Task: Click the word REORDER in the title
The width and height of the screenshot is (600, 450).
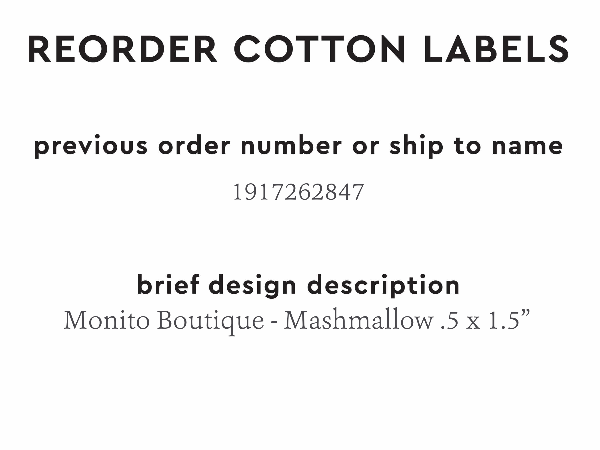Action: (x=111, y=48)
